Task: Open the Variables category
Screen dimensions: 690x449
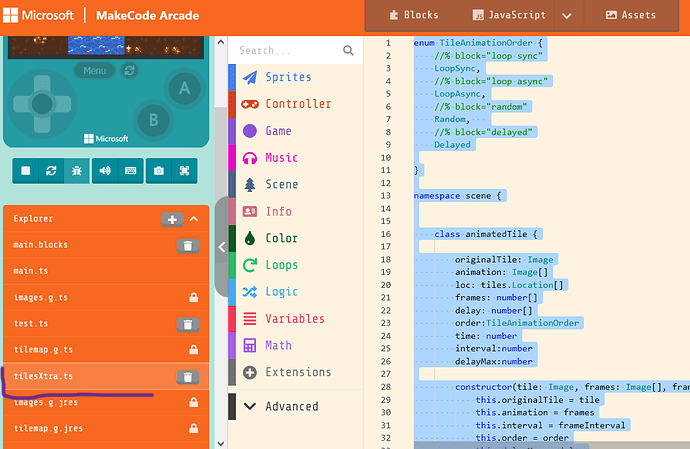Action: pyautogui.click(x=295, y=319)
